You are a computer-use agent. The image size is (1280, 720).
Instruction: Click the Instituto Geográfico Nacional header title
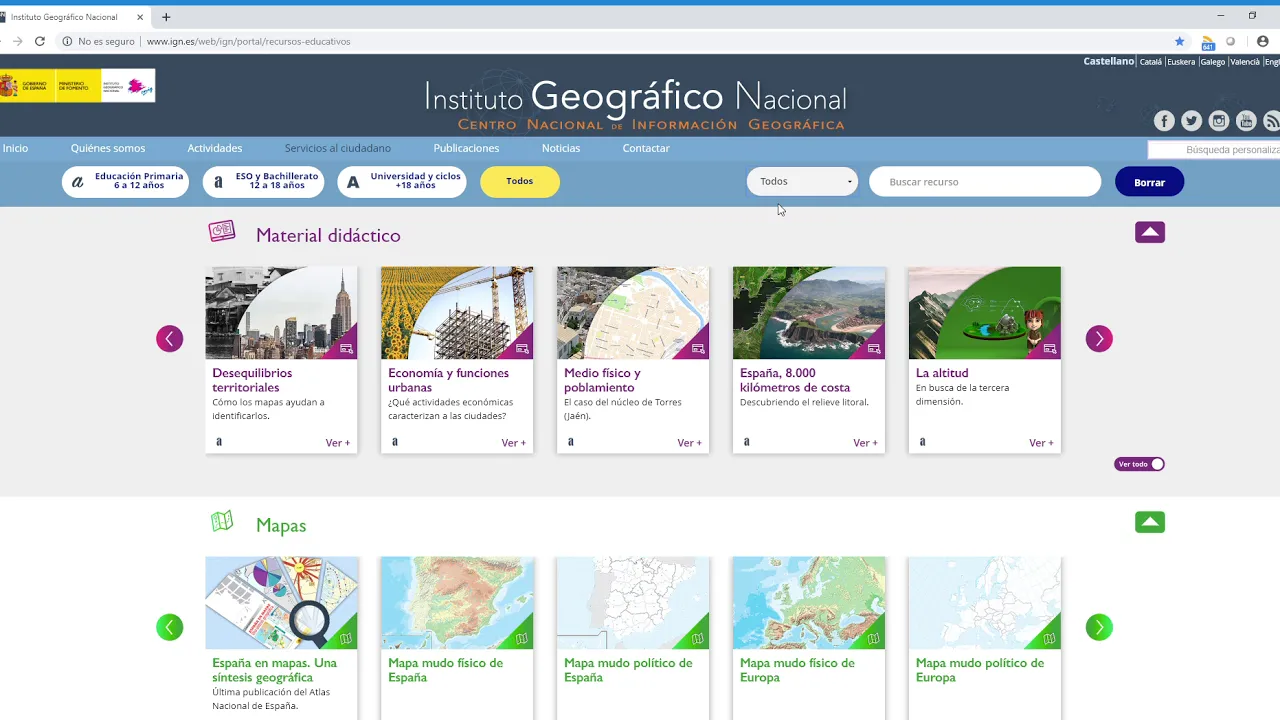pos(636,97)
